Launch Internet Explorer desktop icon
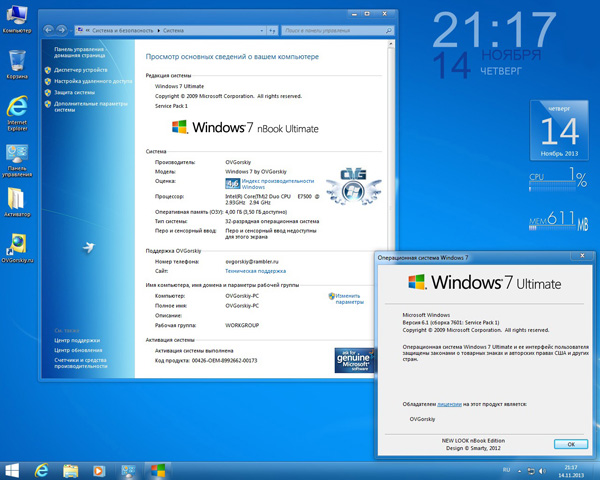Viewport: 600px width, 480px height. click(x=17, y=113)
